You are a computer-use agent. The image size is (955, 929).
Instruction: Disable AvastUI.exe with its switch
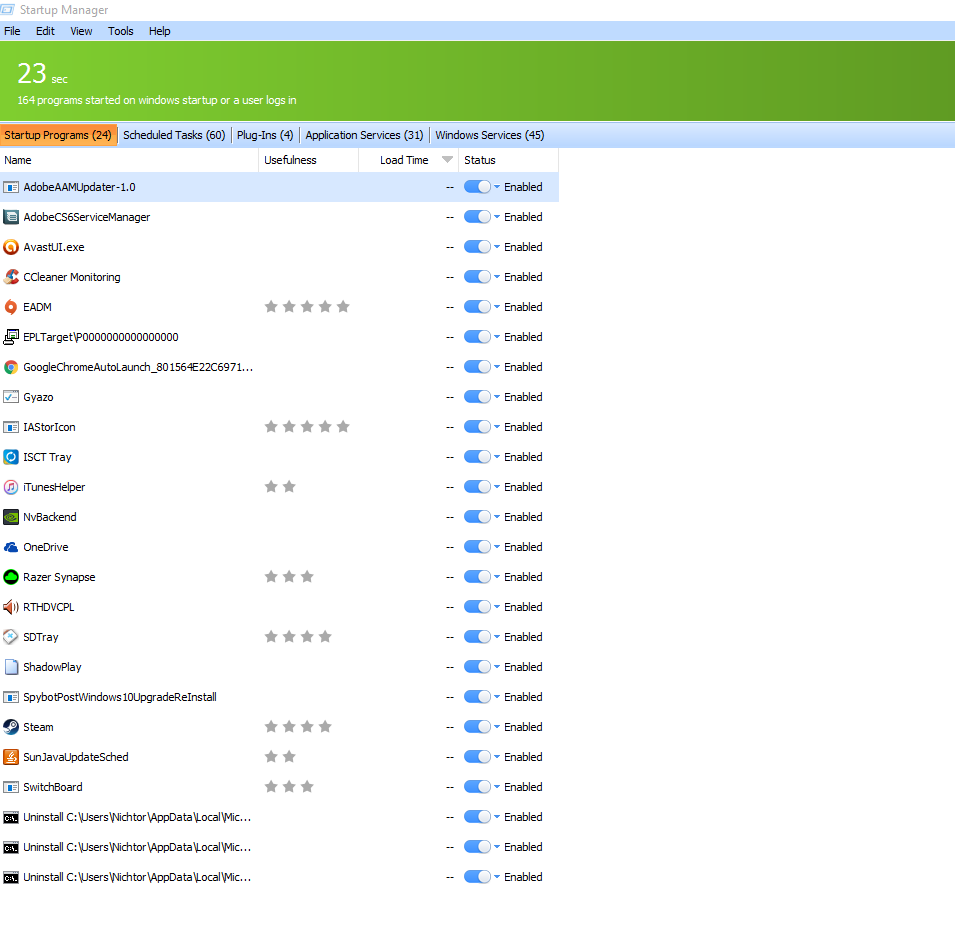click(477, 247)
